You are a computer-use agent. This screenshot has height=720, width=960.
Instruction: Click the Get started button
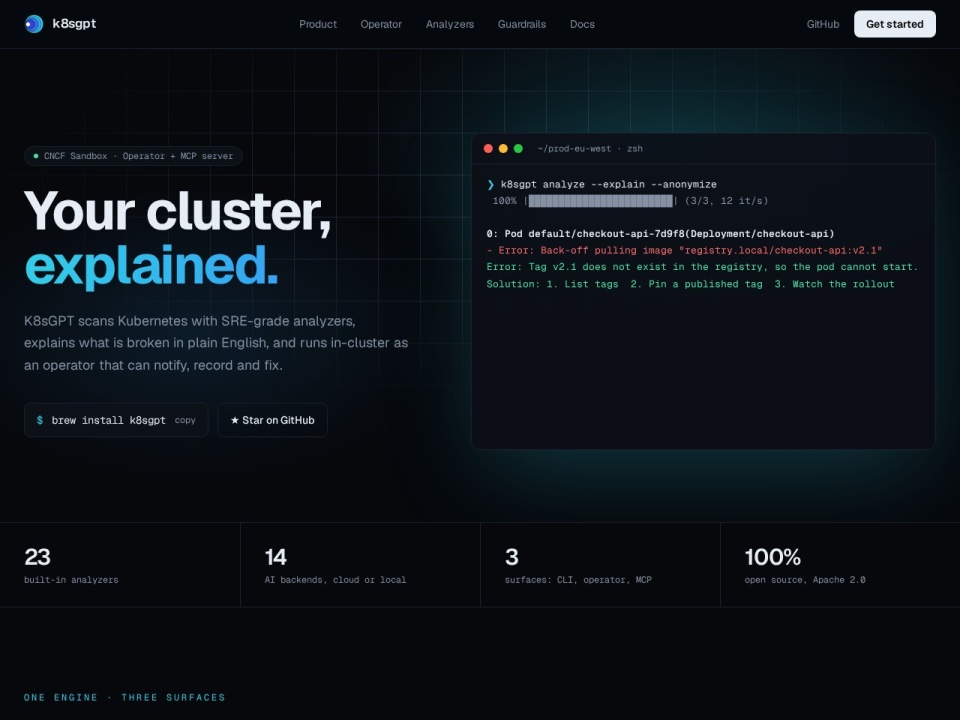point(894,24)
